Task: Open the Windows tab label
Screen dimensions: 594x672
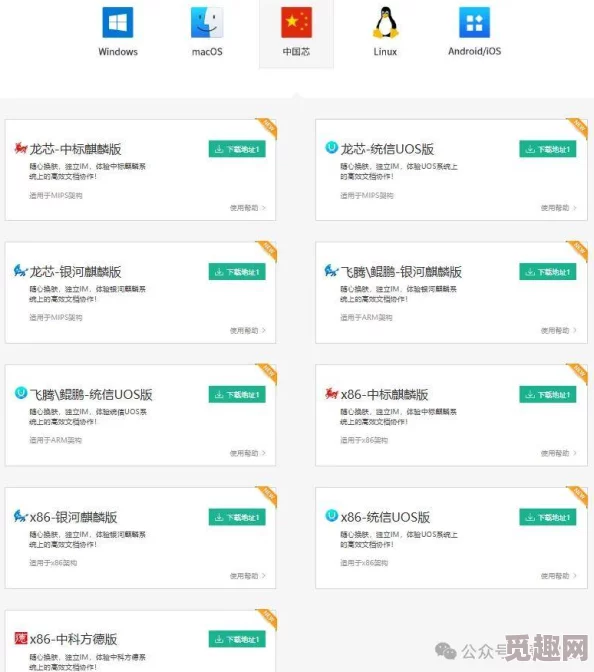Action: tap(118, 52)
